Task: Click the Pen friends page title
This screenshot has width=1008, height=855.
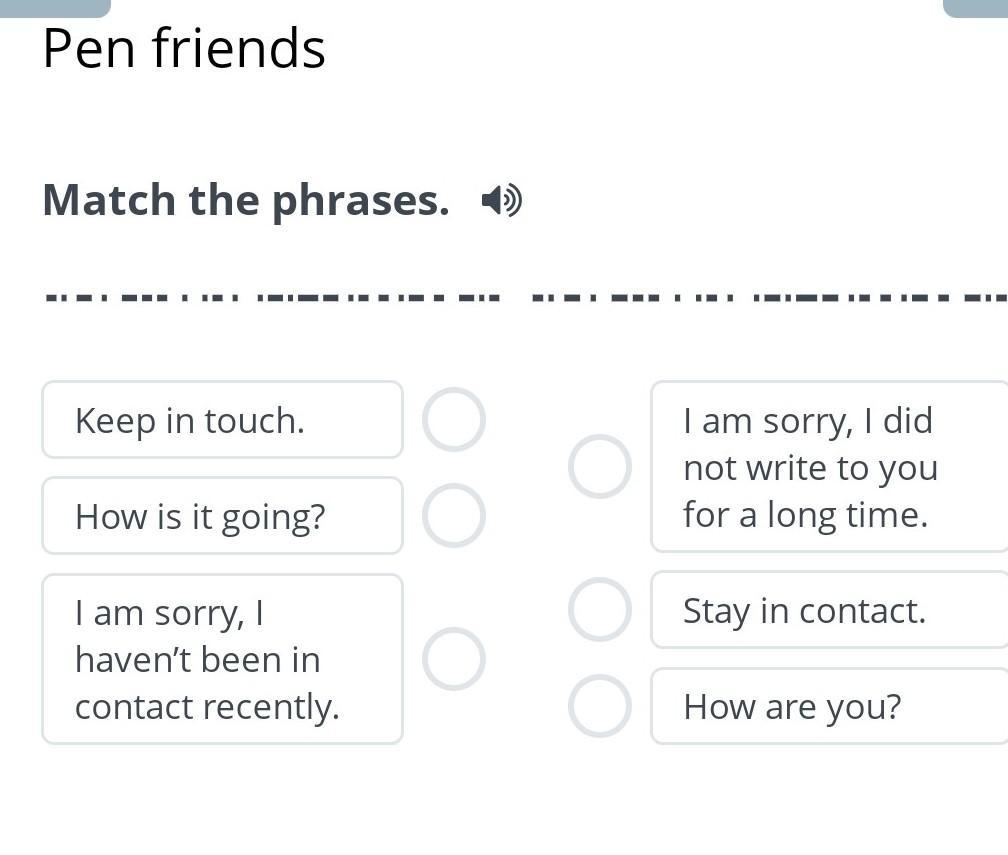Action: click(x=184, y=48)
